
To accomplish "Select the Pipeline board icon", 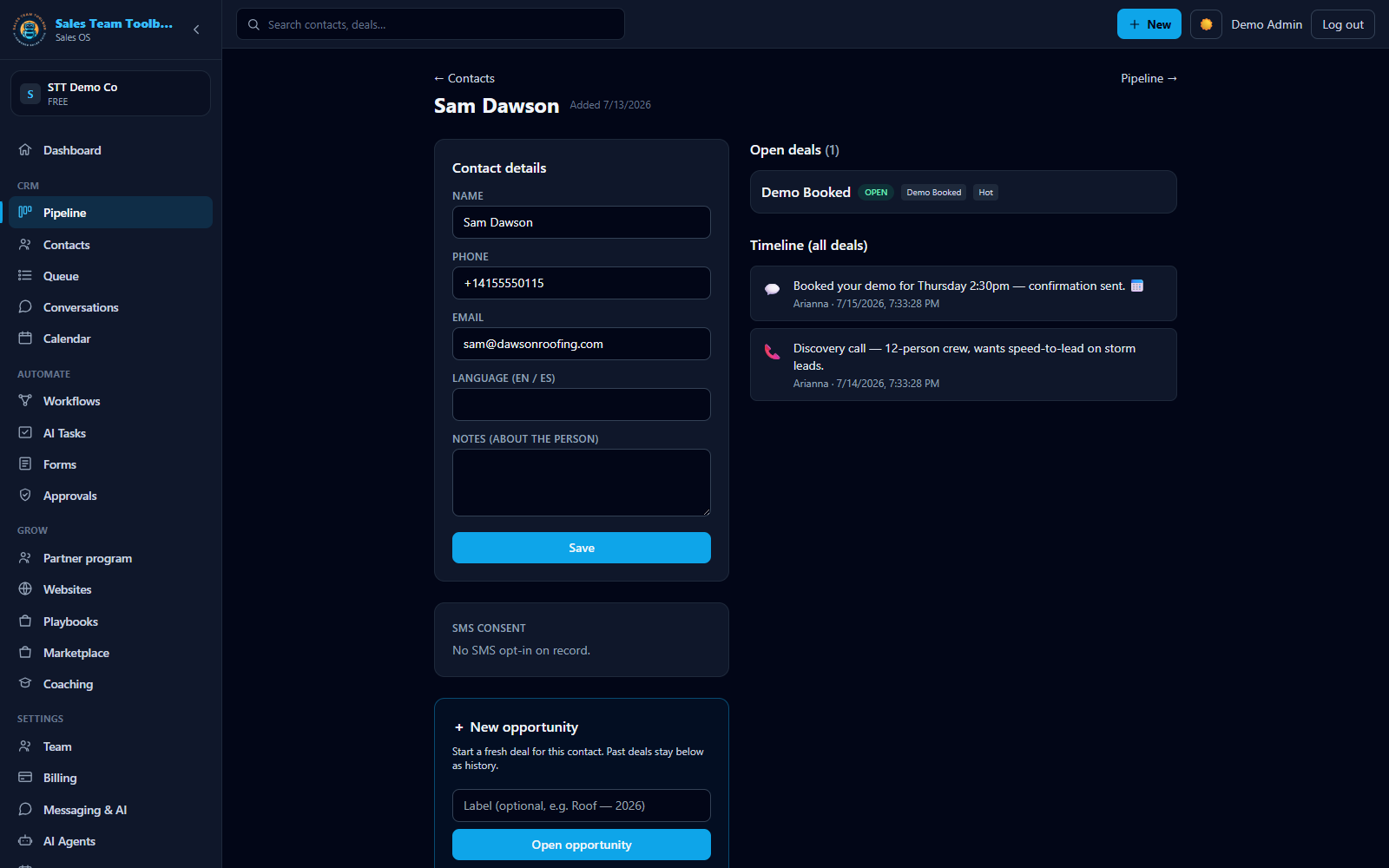I will [25, 212].
